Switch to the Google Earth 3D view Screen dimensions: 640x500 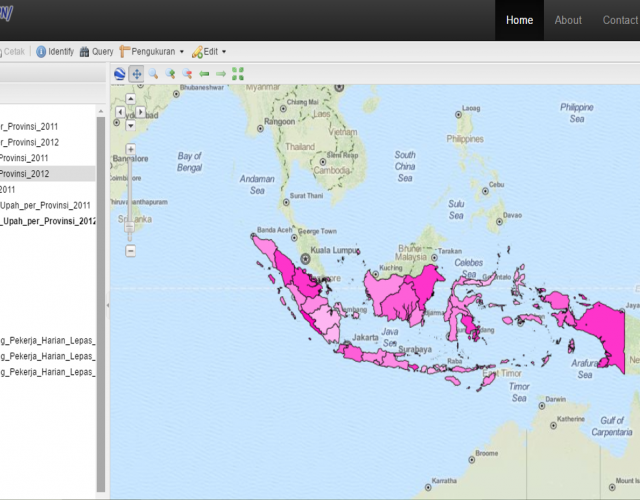point(120,73)
